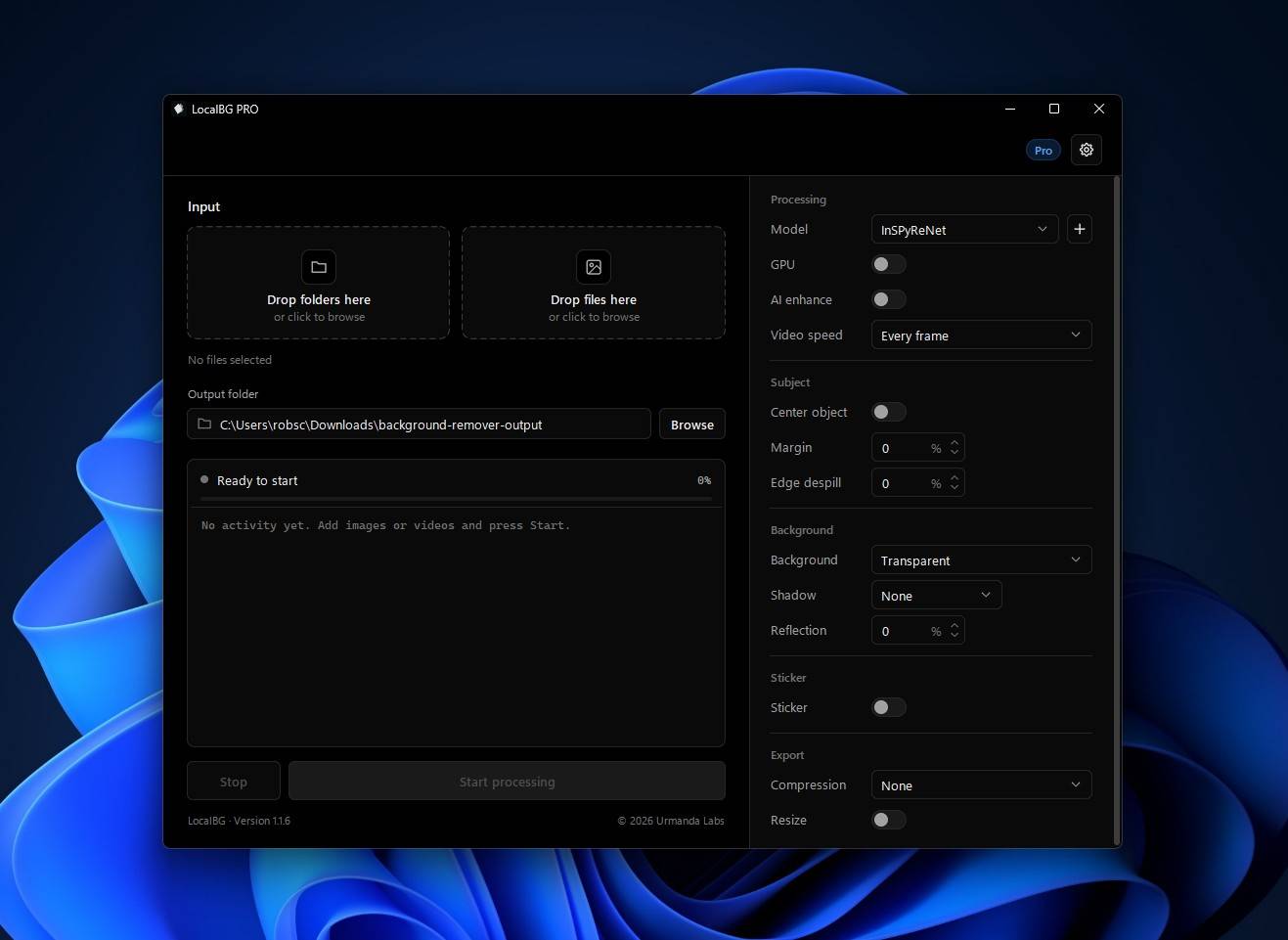Open the Model dropdown showing InSPyReNet
This screenshot has width=1288, height=940.
click(x=964, y=230)
